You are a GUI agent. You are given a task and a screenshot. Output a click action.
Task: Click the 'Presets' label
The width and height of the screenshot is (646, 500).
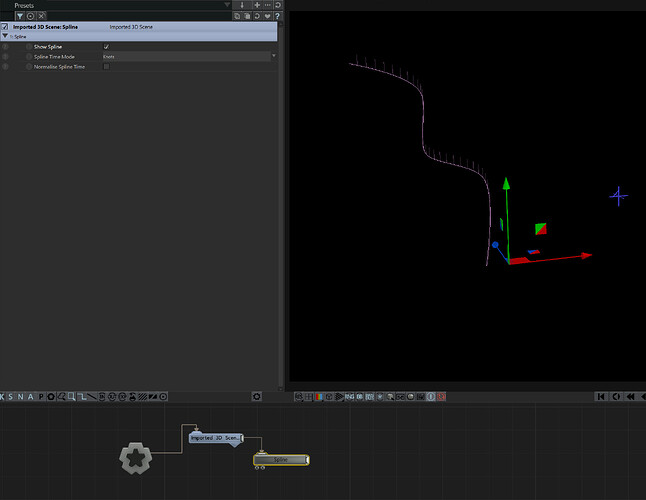24,5
